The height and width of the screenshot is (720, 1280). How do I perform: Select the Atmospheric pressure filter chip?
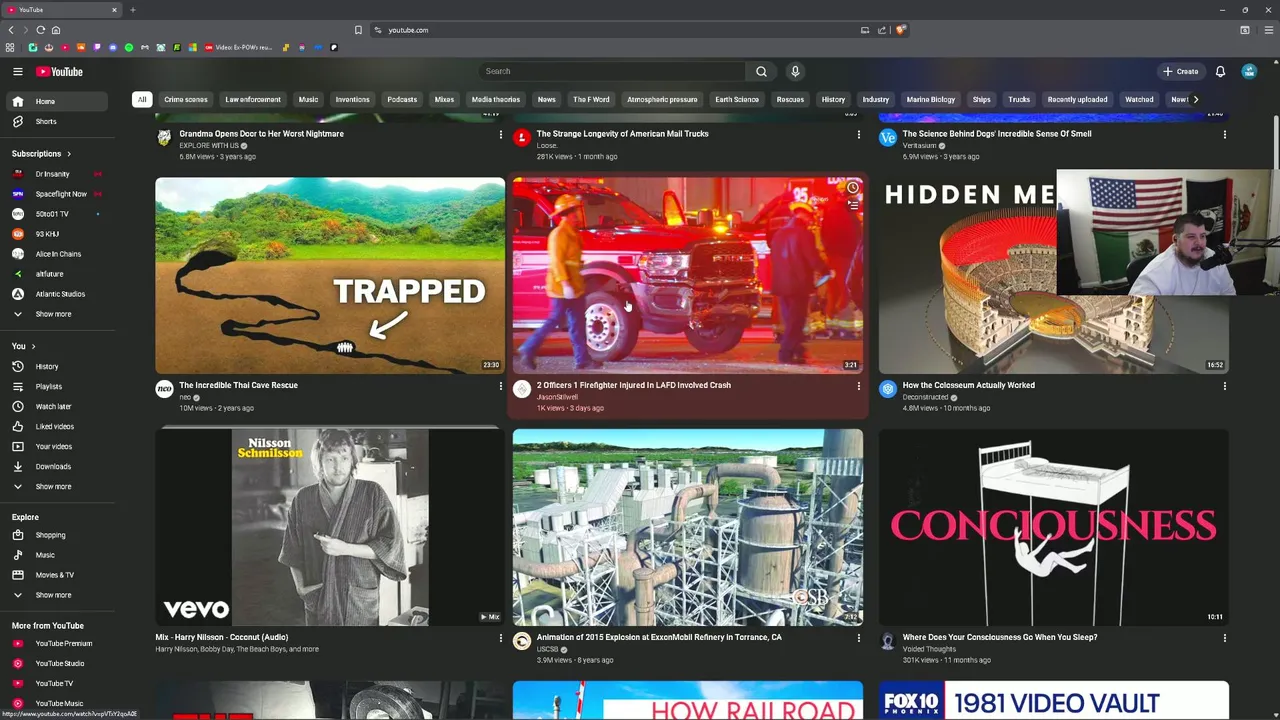pos(662,99)
